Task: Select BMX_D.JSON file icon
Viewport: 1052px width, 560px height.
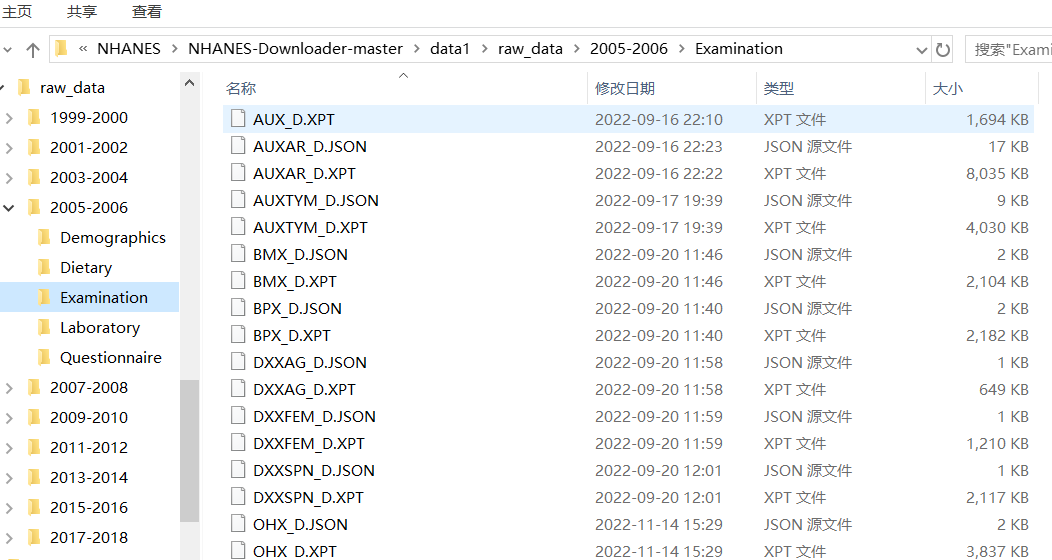Action: [238, 254]
